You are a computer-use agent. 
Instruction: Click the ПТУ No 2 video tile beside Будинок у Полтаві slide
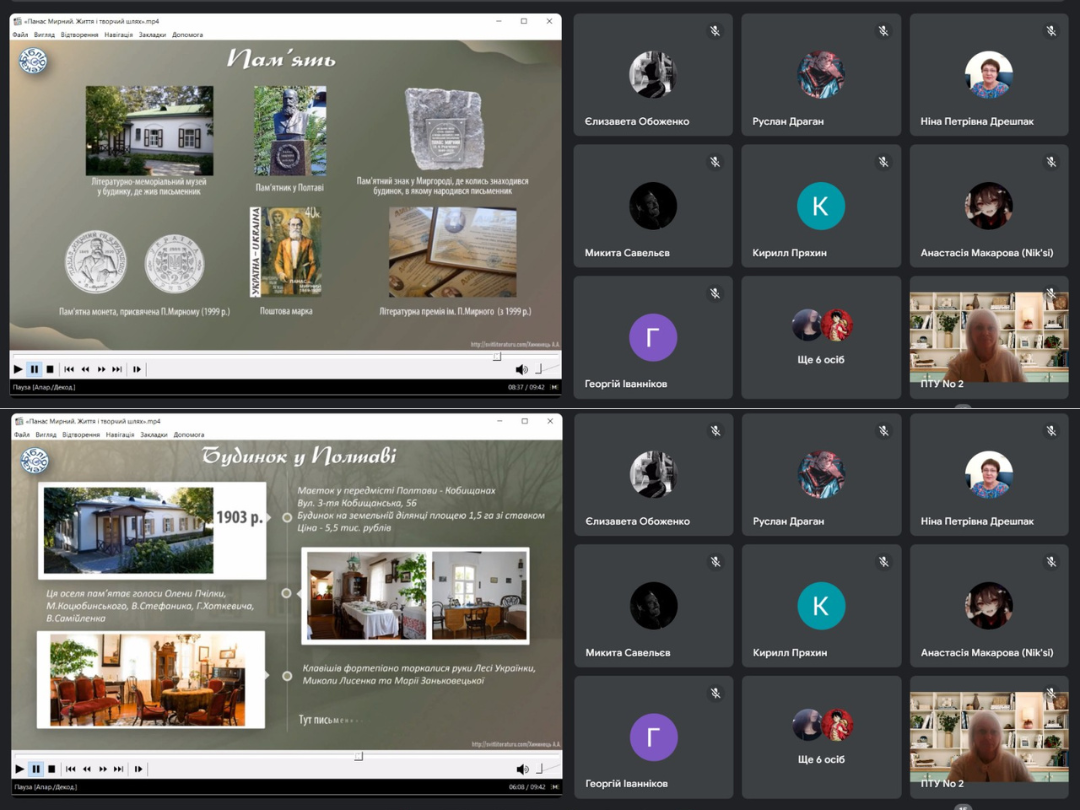pyautogui.click(x=990, y=737)
